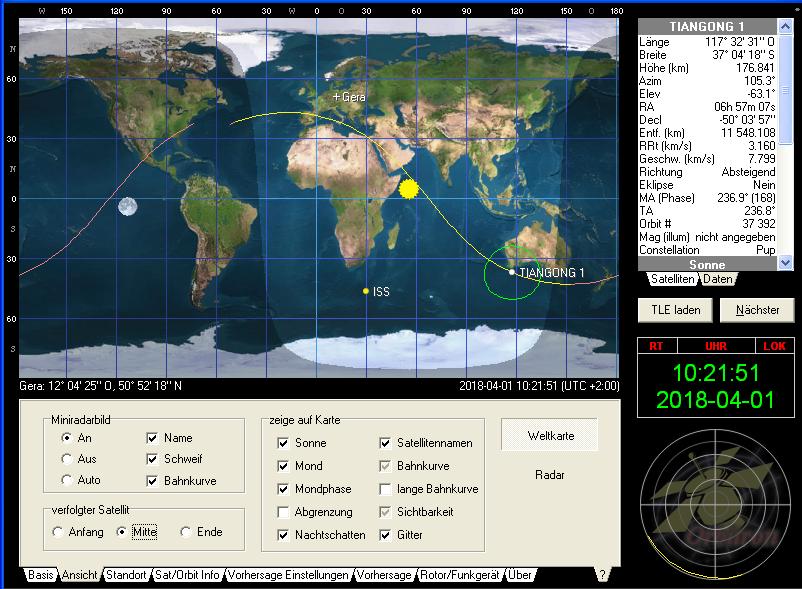Choose Ende for verfolgter Satellit
Screen dimensions: 802x589
pos(186,532)
